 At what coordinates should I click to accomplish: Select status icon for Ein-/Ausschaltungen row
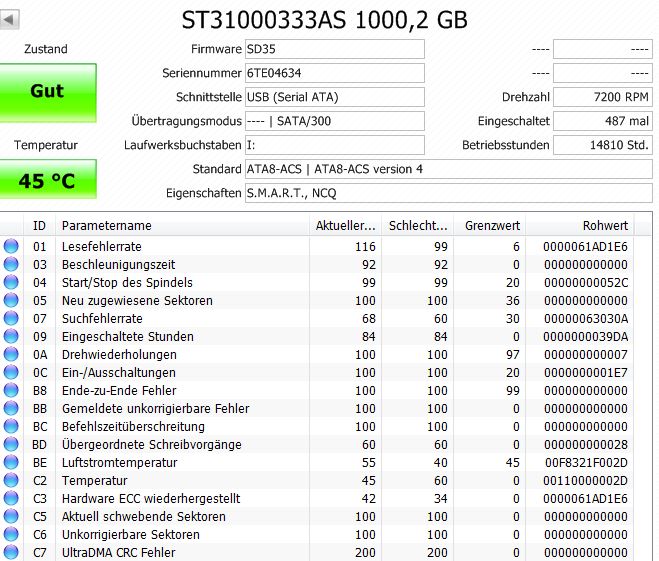tap(11, 372)
